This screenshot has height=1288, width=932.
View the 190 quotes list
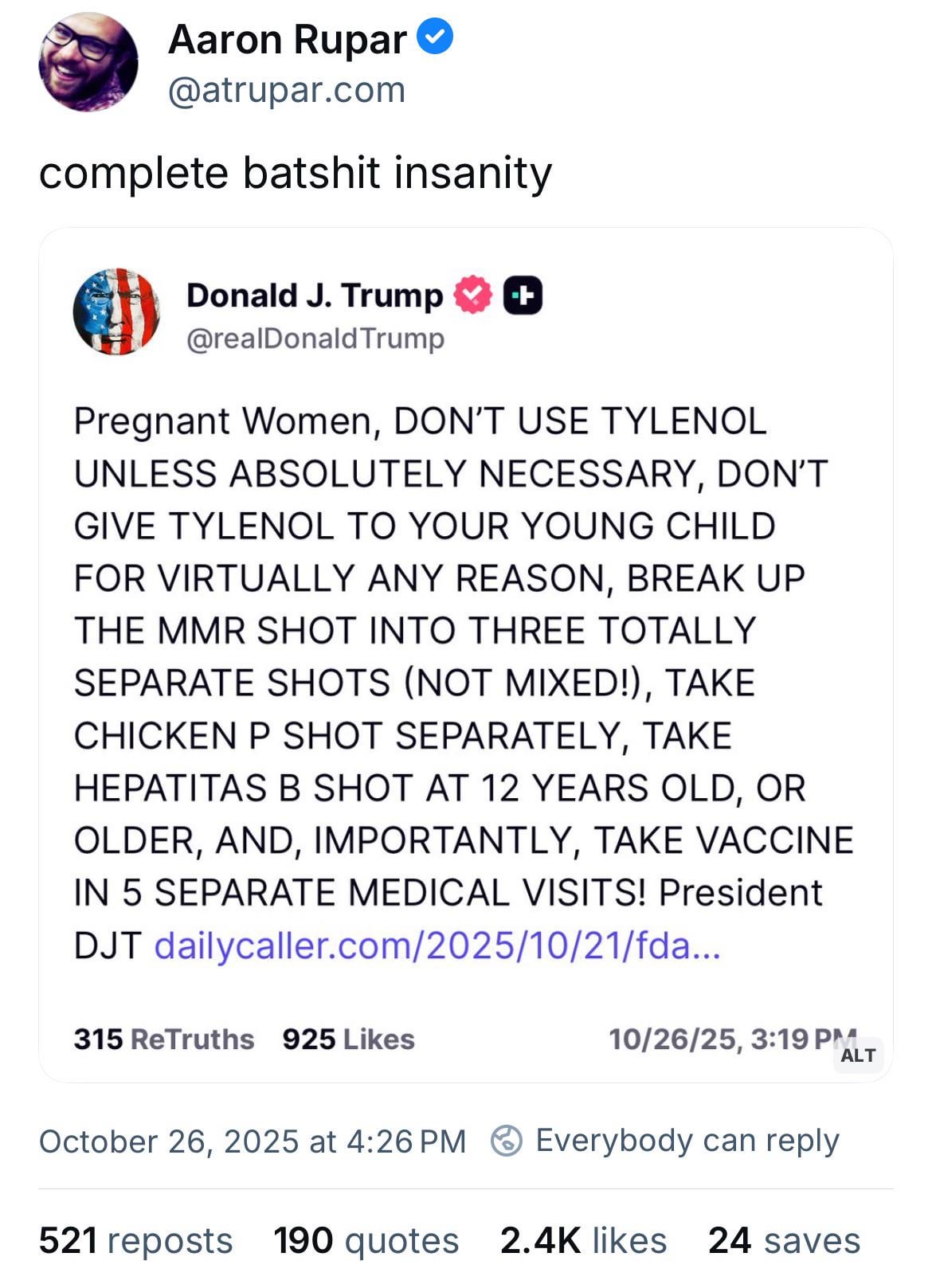pos(366,1240)
